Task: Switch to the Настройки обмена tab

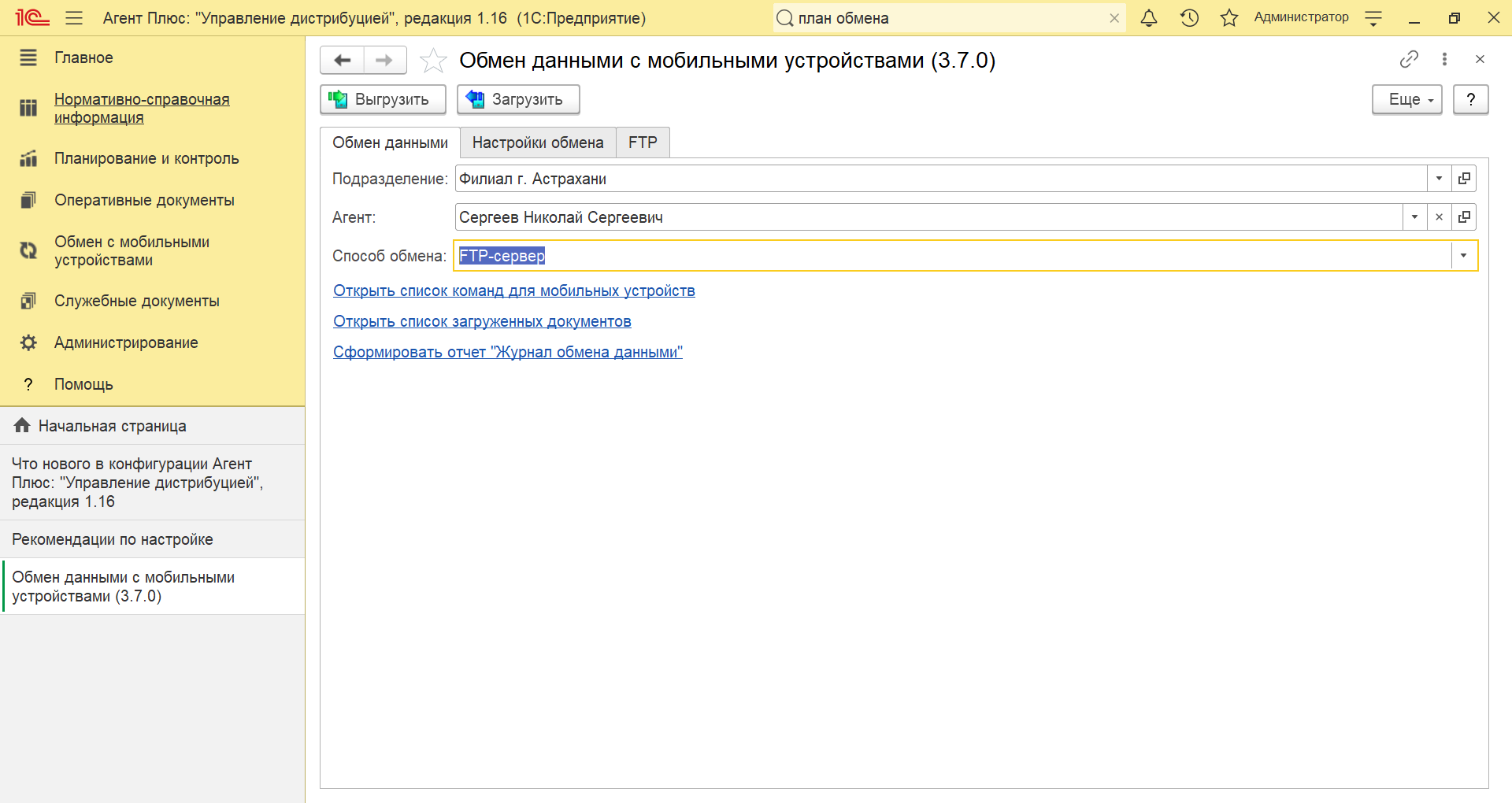Action: (538, 142)
